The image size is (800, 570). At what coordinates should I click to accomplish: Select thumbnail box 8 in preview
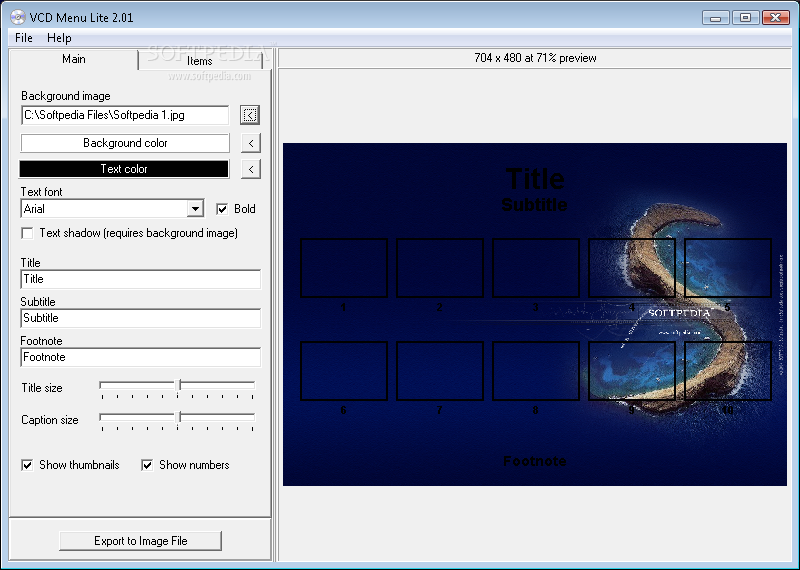tap(536, 371)
